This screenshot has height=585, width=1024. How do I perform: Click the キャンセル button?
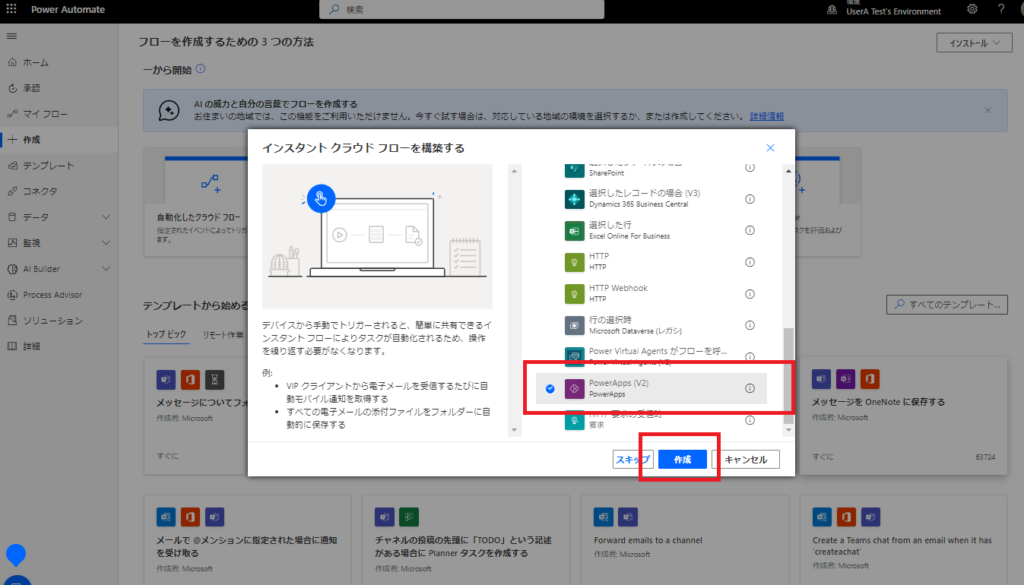746,460
